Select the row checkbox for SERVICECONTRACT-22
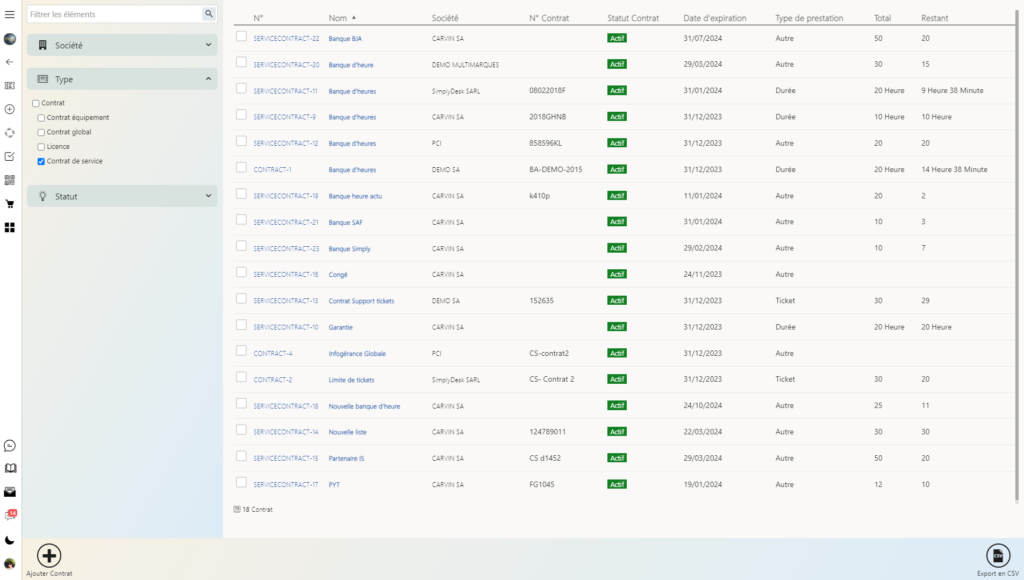 tap(241, 37)
